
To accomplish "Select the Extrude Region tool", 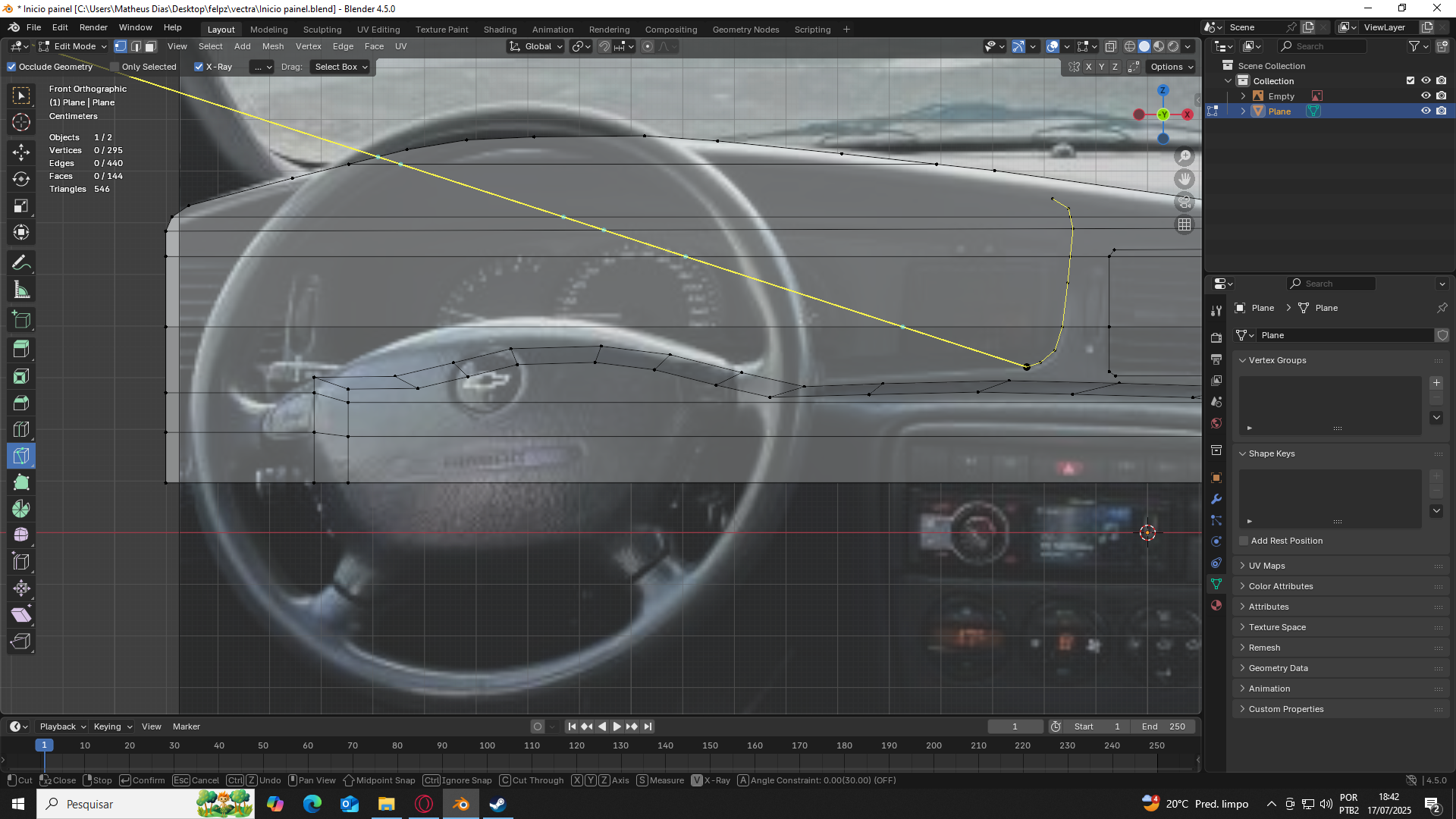I will [x=21, y=350].
